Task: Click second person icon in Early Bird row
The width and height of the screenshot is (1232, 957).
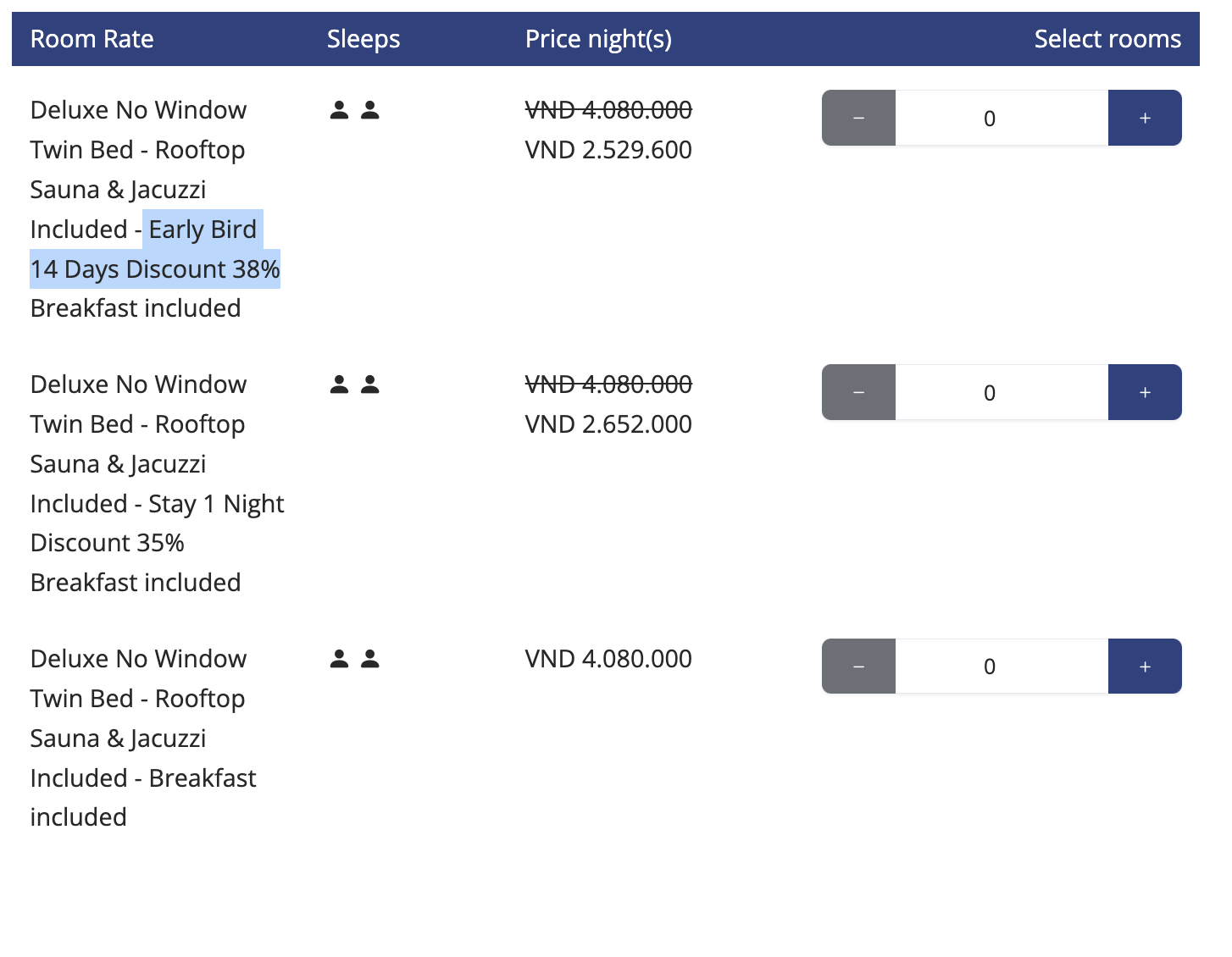Action: pos(370,110)
